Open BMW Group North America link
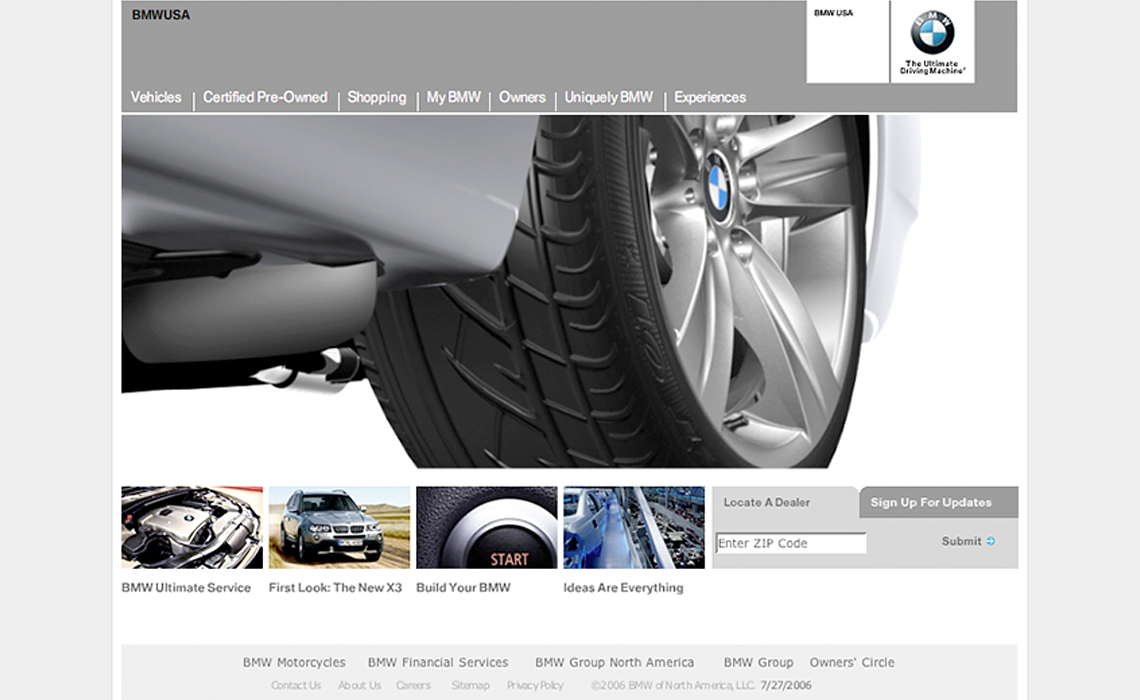 coord(614,662)
